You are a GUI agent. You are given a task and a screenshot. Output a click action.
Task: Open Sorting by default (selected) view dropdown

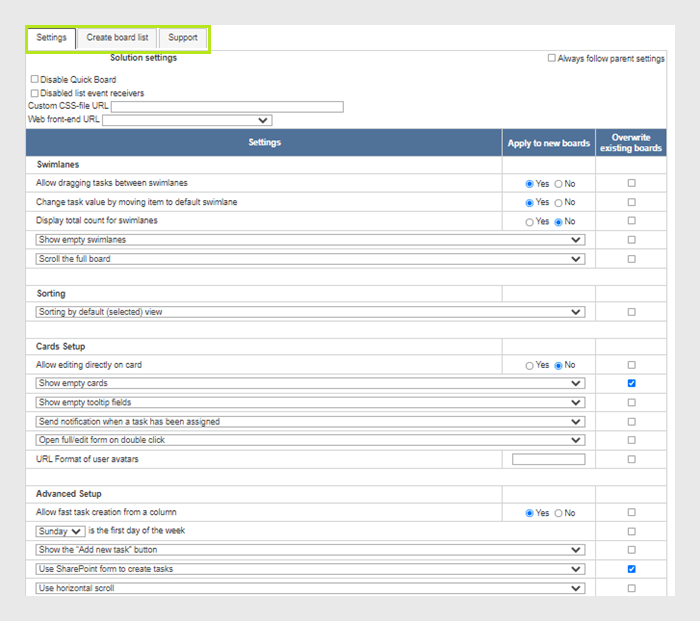pyautogui.click(x=310, y=312)
